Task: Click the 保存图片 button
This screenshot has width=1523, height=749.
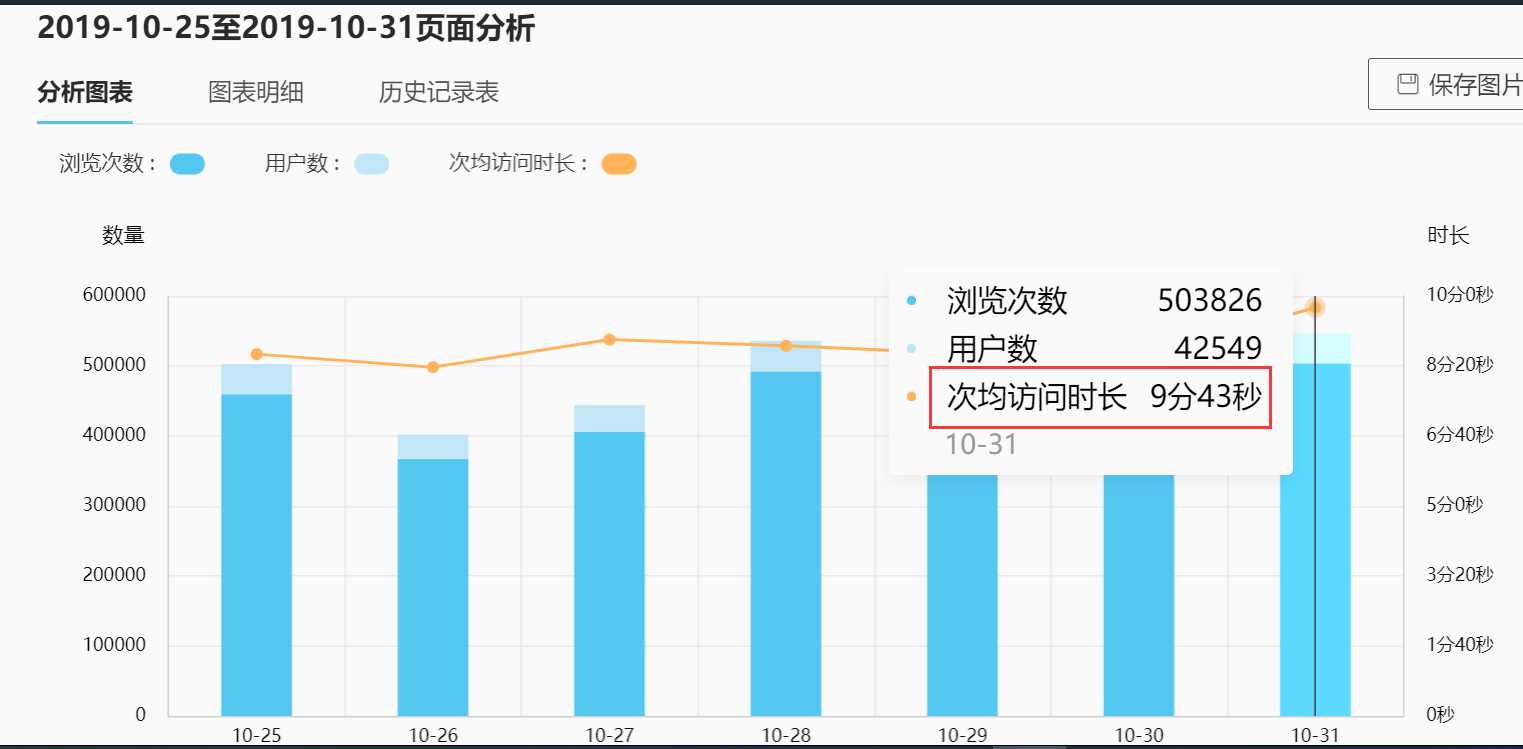Action: 1446,84
